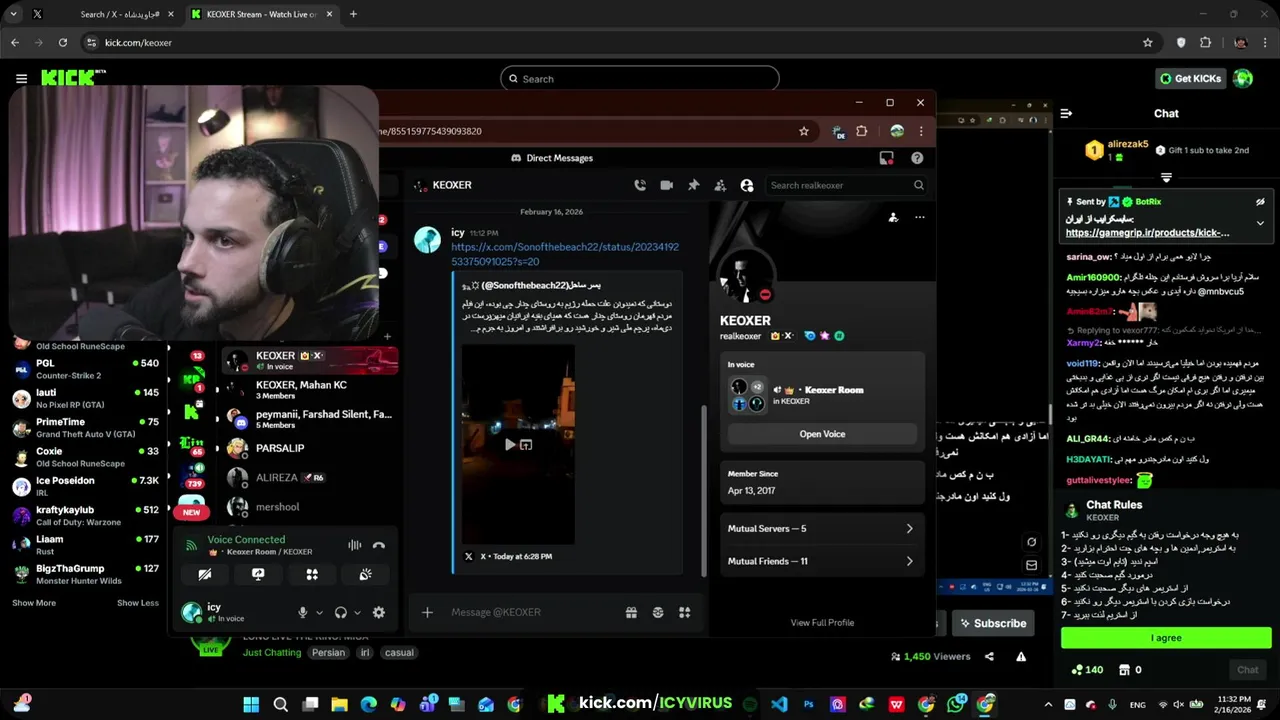Open microphone input options dropdown
The height and width of the screenshot is (720, 1280).
(x=319, y=612)
